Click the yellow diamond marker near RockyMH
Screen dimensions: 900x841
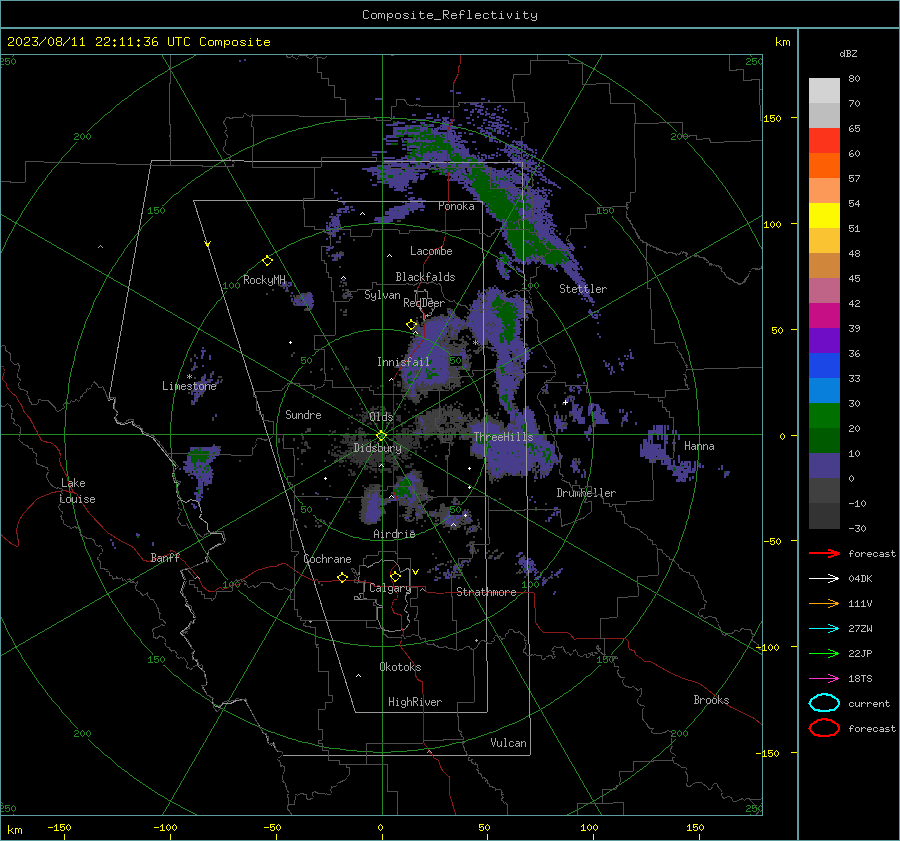[x=267, y=261]
